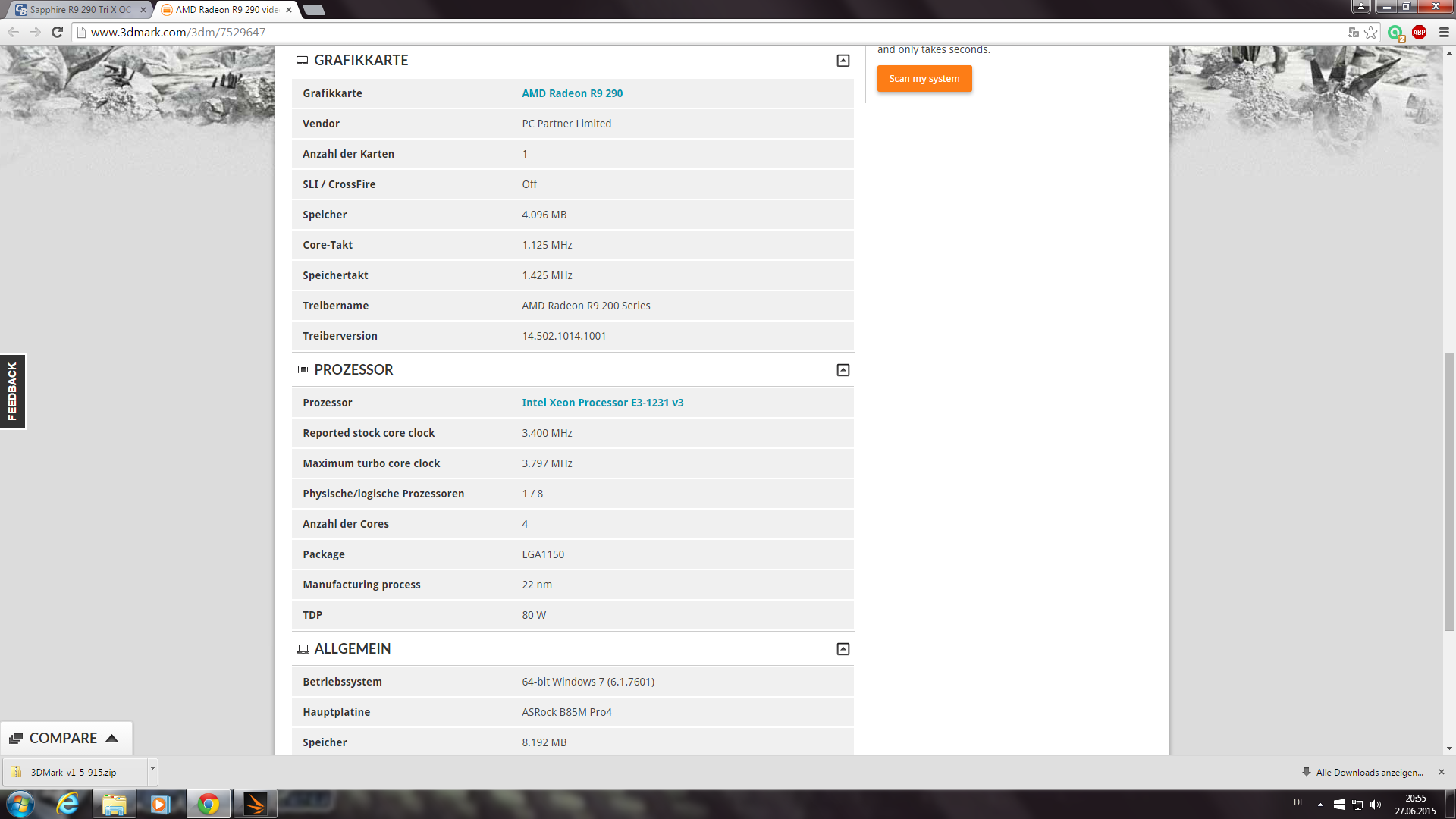The height and width of the screenshot is (819, 1456).
Task: Open the Chrome hamburger menu
Action: coord(1444,32)
